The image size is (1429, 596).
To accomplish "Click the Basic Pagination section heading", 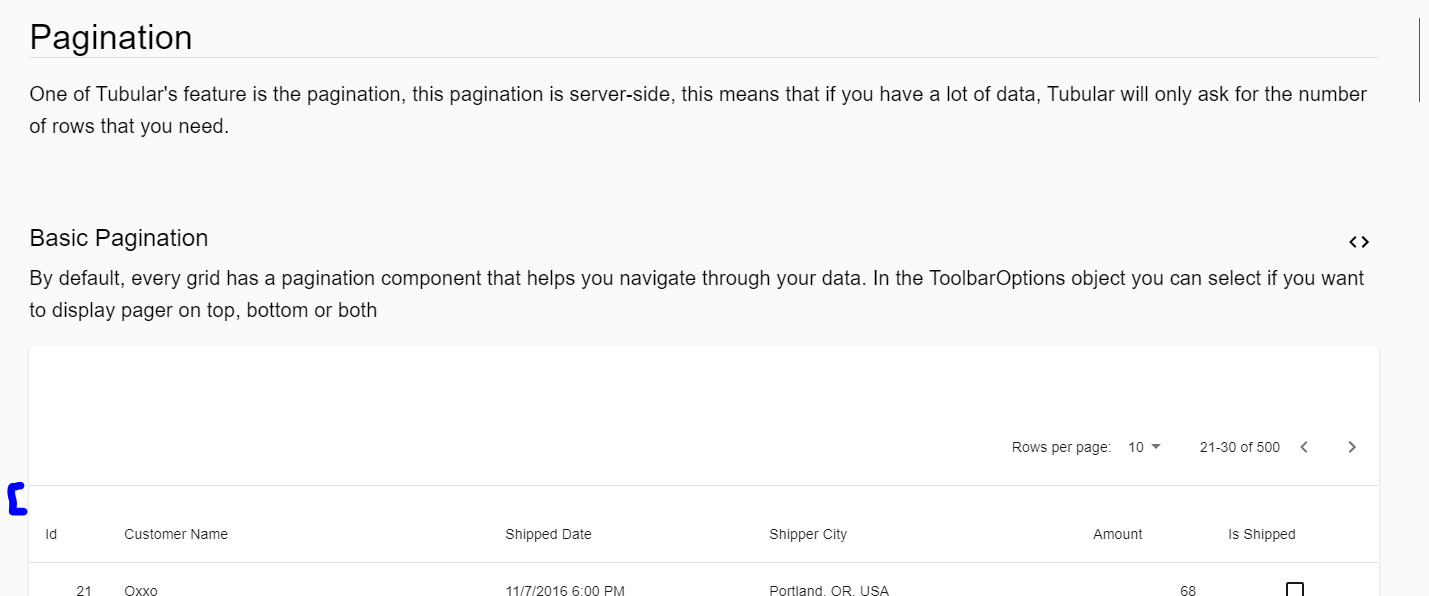I will (x=118, y=238).
